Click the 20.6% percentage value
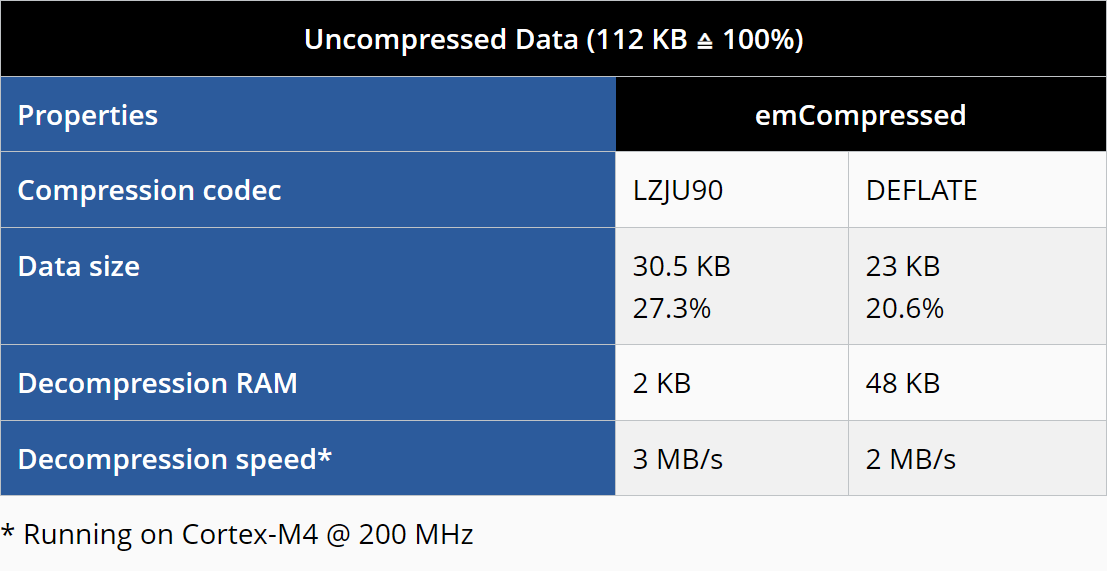 (904, 308)
